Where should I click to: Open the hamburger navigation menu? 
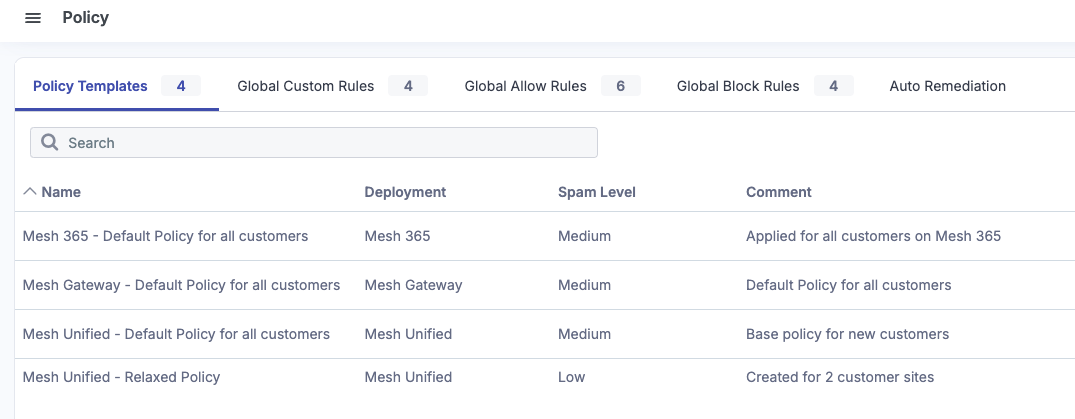pyautogui.click(x=33, y=18)
